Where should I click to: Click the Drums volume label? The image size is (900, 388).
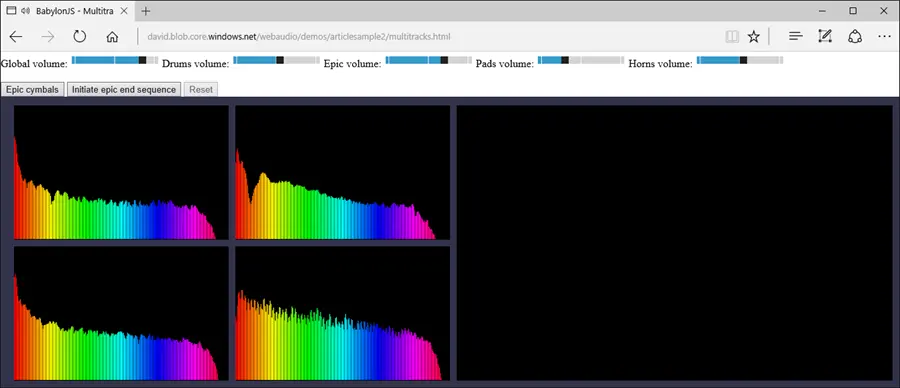pos(196,64)
